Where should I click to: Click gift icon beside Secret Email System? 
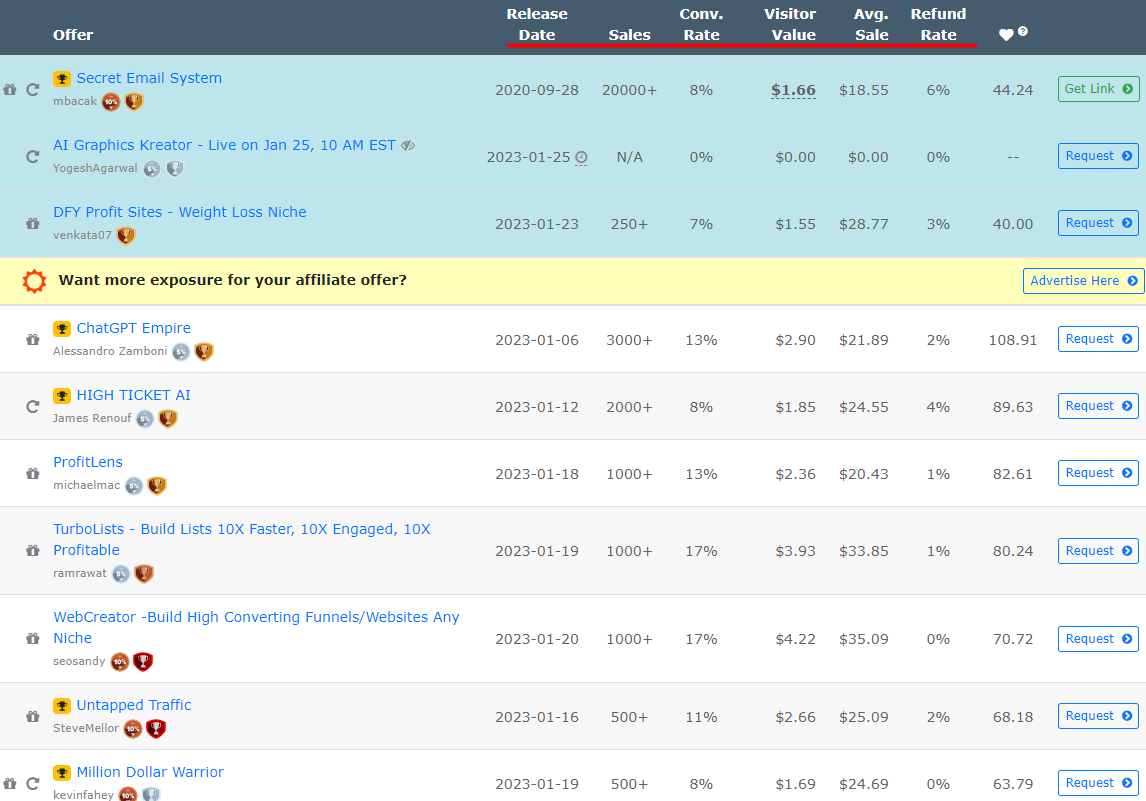(10, 90)
